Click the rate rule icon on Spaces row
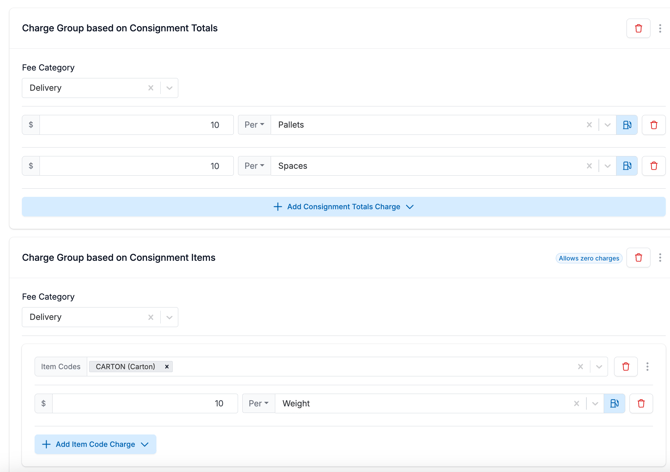Screen dimensions: 670x472 (627, 166)
